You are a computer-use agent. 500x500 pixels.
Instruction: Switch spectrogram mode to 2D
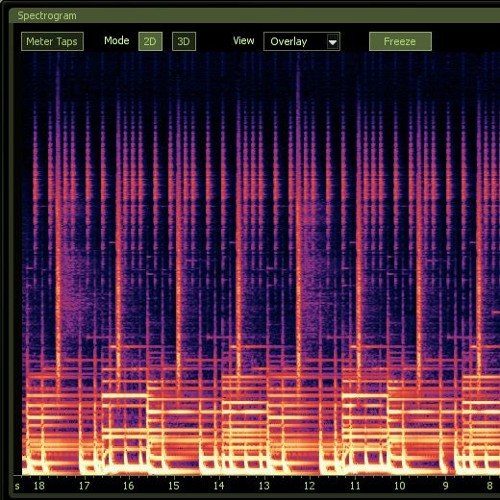click(150, 41)
